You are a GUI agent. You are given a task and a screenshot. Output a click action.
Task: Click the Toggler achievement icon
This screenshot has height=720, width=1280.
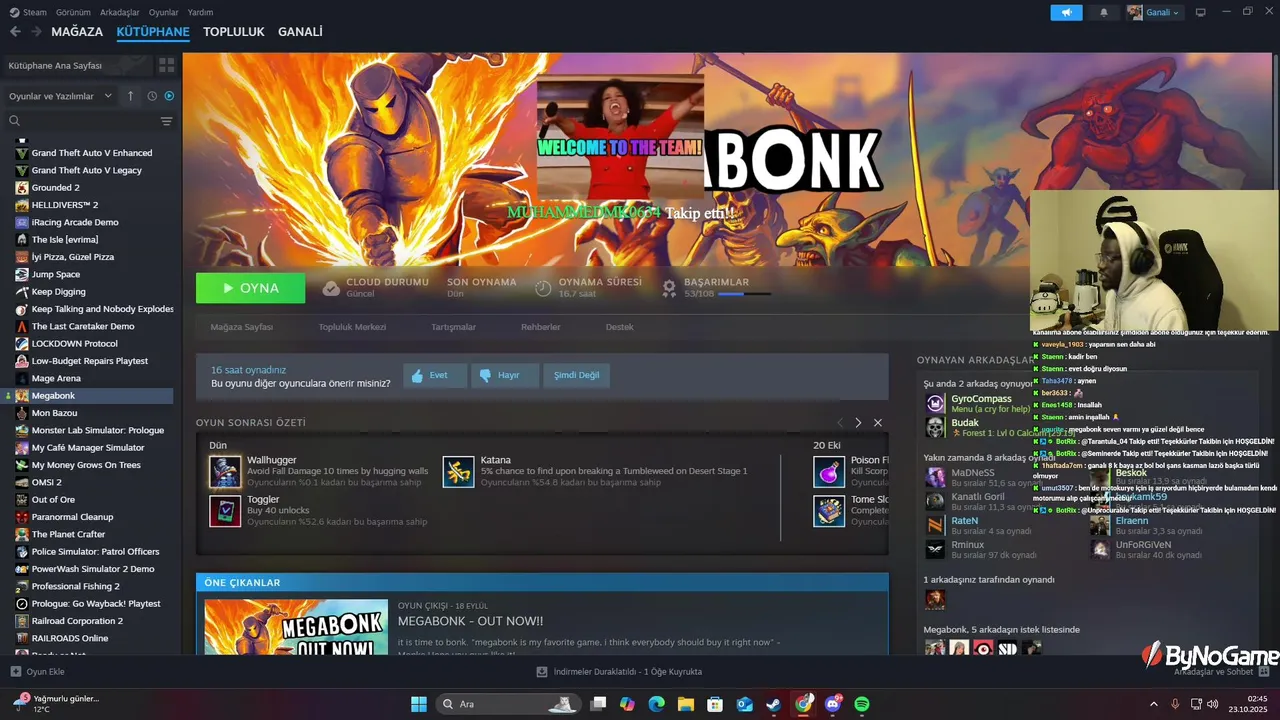tap(225, 510)
